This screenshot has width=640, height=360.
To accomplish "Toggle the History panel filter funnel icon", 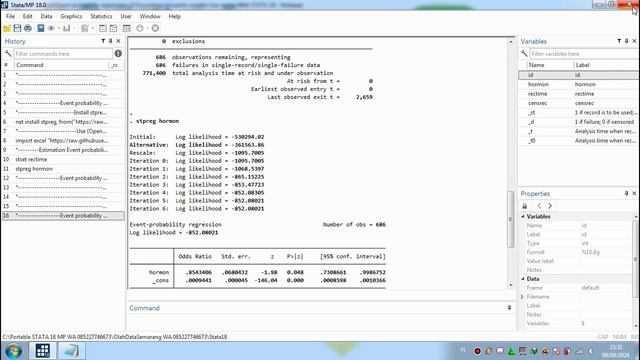I will click(103, 41).
